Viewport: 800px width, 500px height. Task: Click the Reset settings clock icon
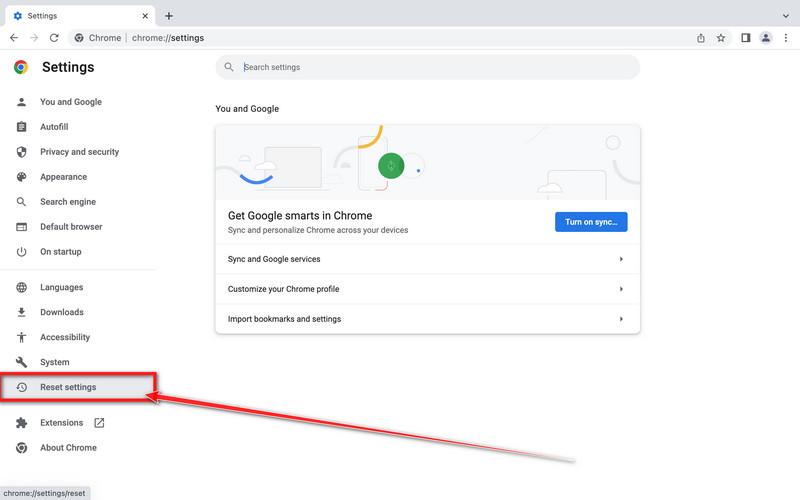[21, 387]
